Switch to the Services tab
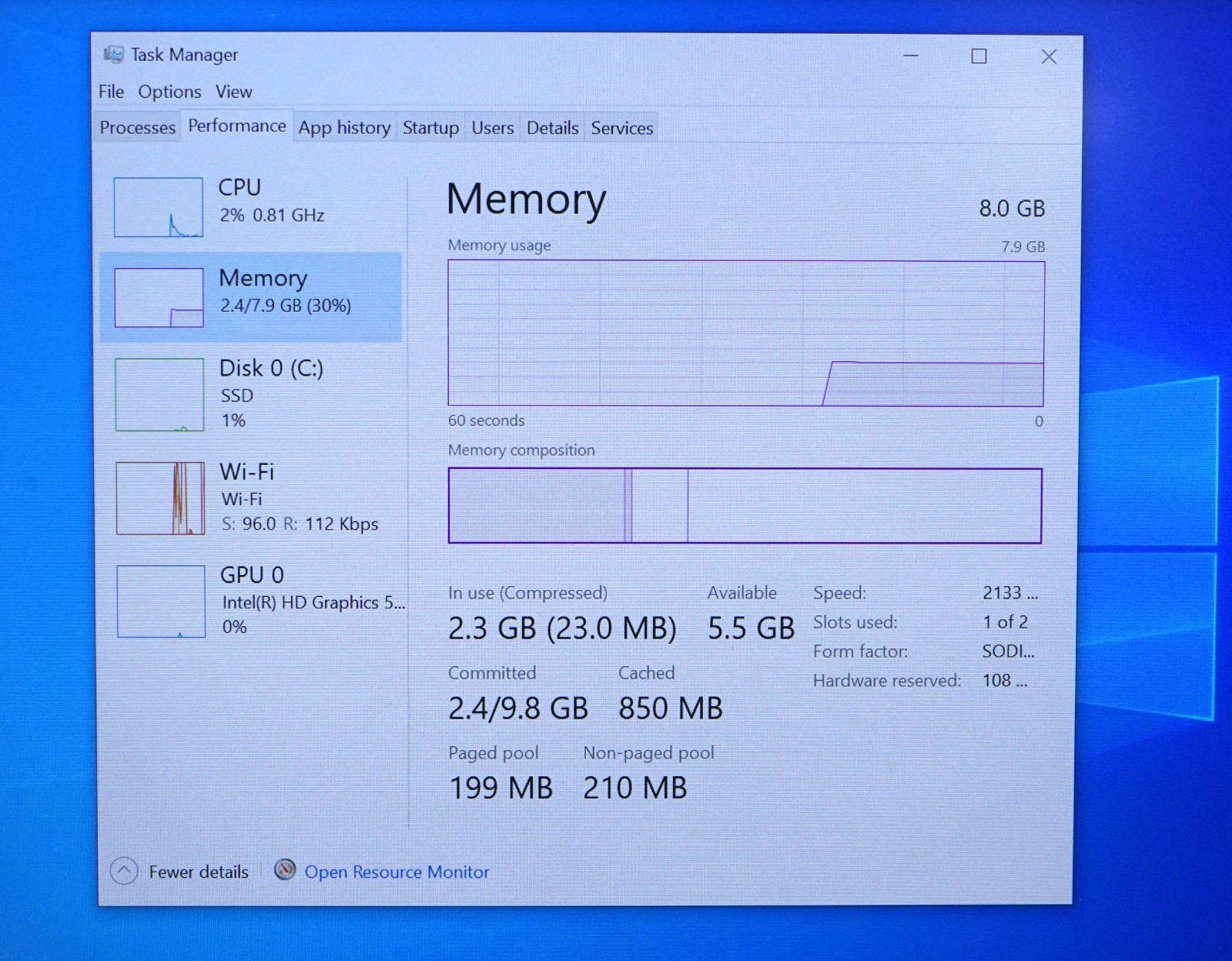Viewport: 1232px width, 961px height. [622, 128]
